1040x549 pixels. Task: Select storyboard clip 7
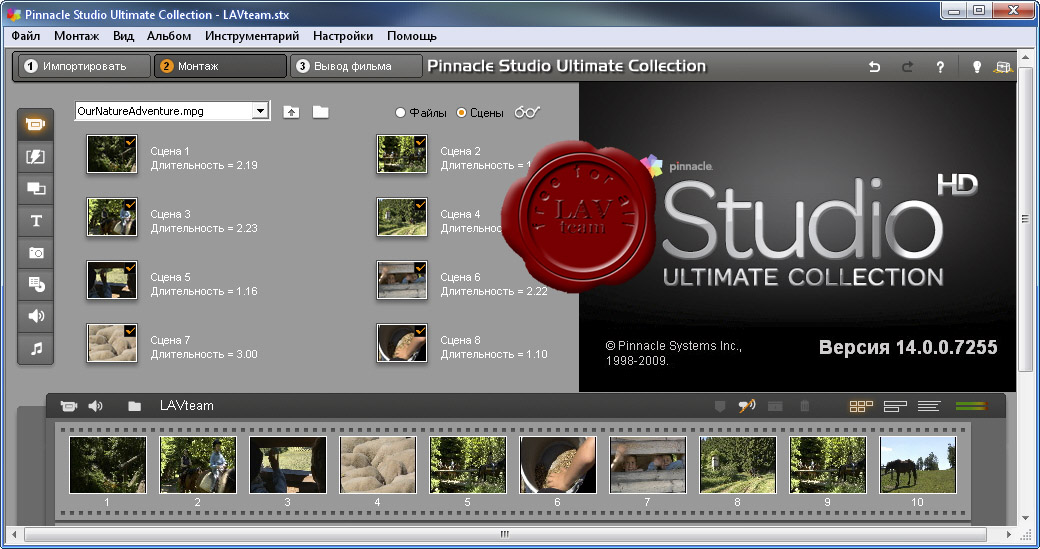click(648, 465)
